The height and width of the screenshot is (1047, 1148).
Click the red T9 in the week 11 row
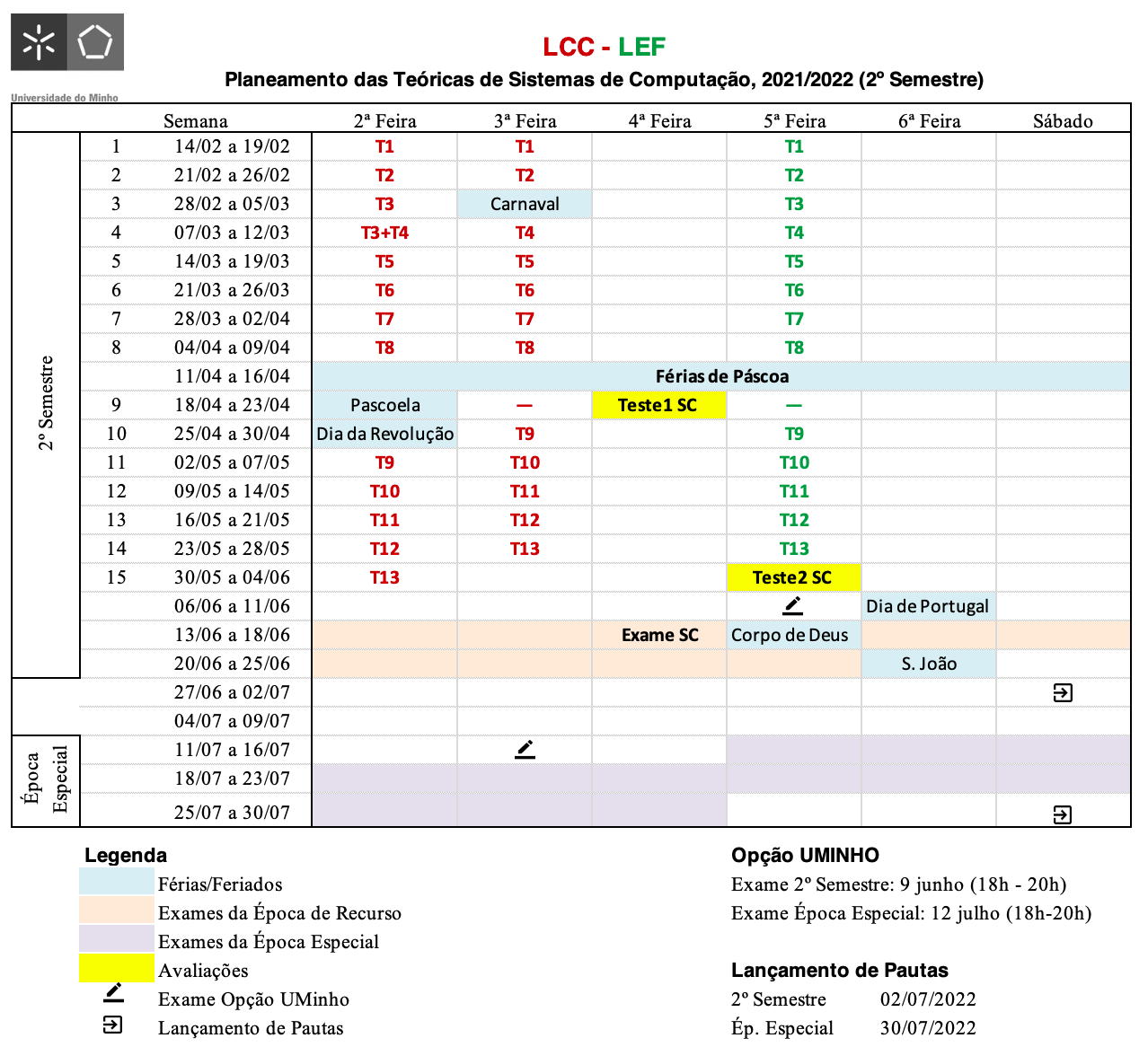[x=384, y=462]
